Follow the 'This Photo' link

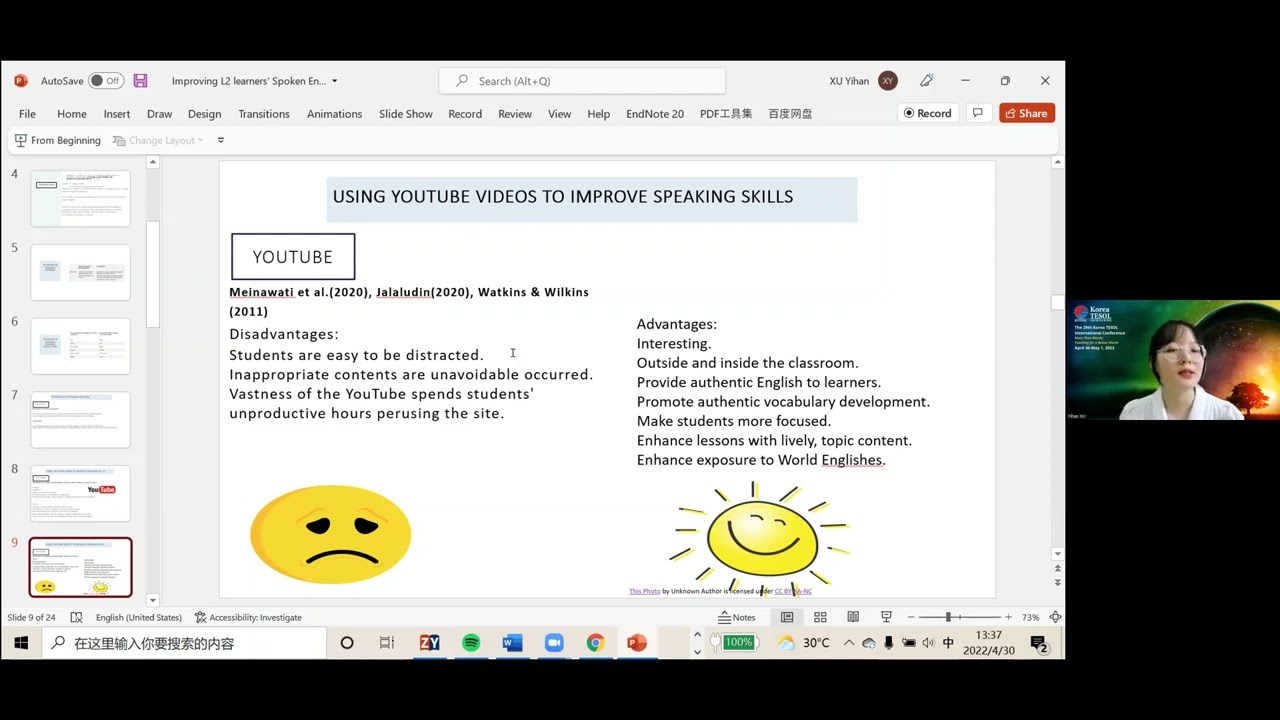645,591
